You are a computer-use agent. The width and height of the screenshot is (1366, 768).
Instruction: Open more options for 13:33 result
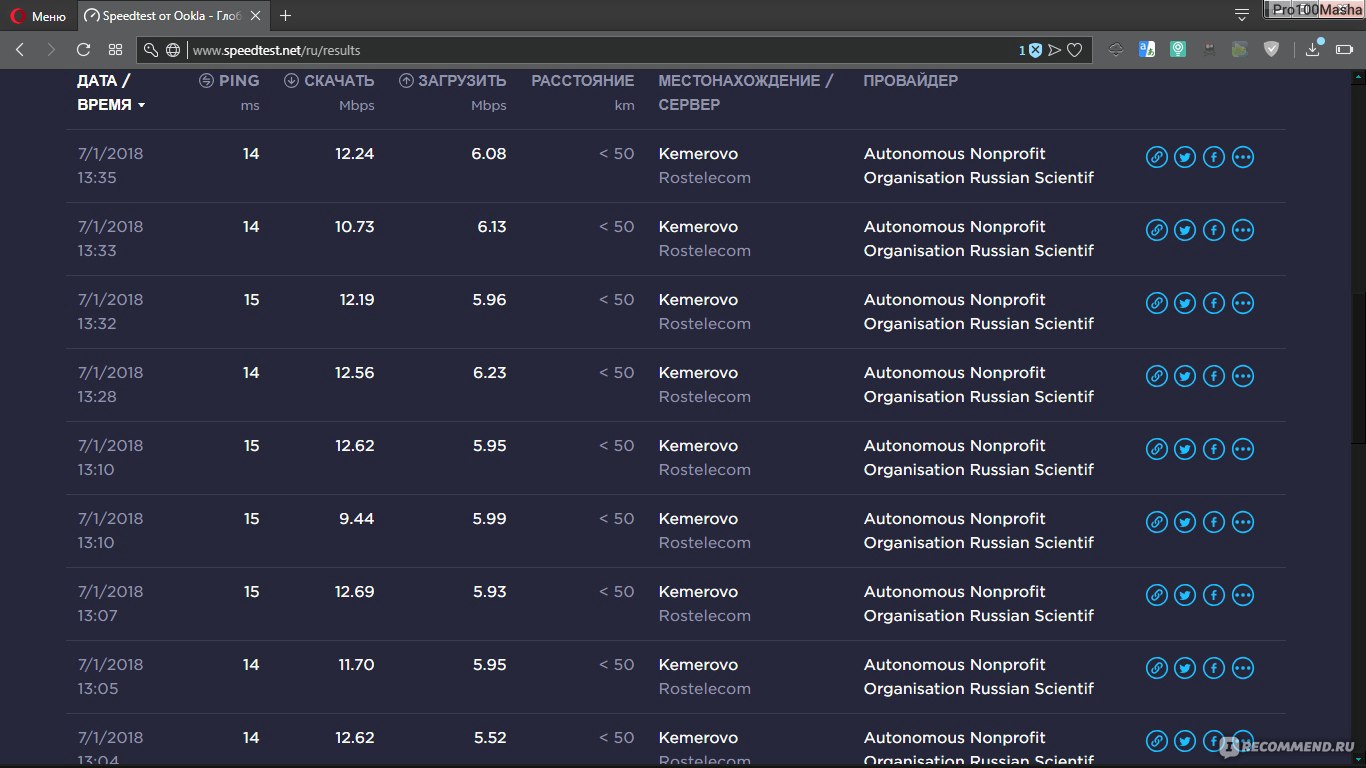pos(1243,230)
